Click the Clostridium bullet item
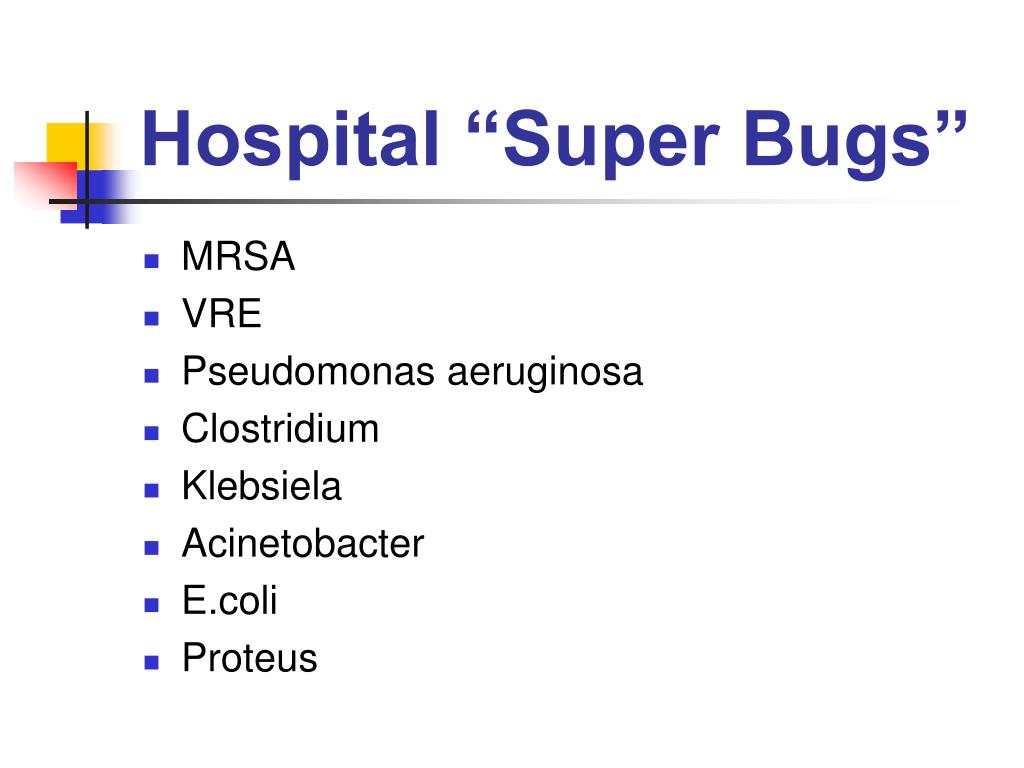 coord(280,428)
